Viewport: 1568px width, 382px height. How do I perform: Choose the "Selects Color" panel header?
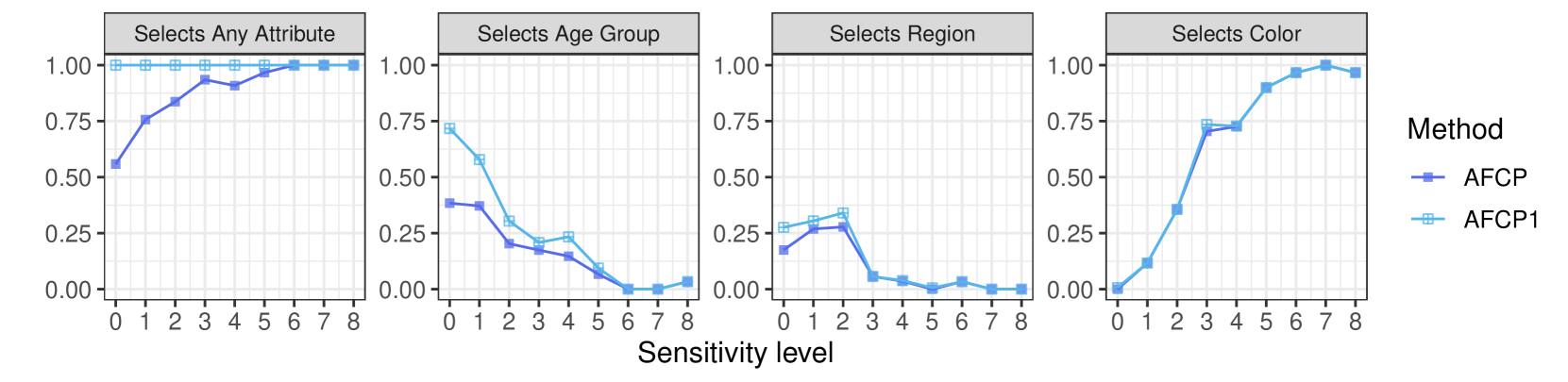(x=1237, y=34)
